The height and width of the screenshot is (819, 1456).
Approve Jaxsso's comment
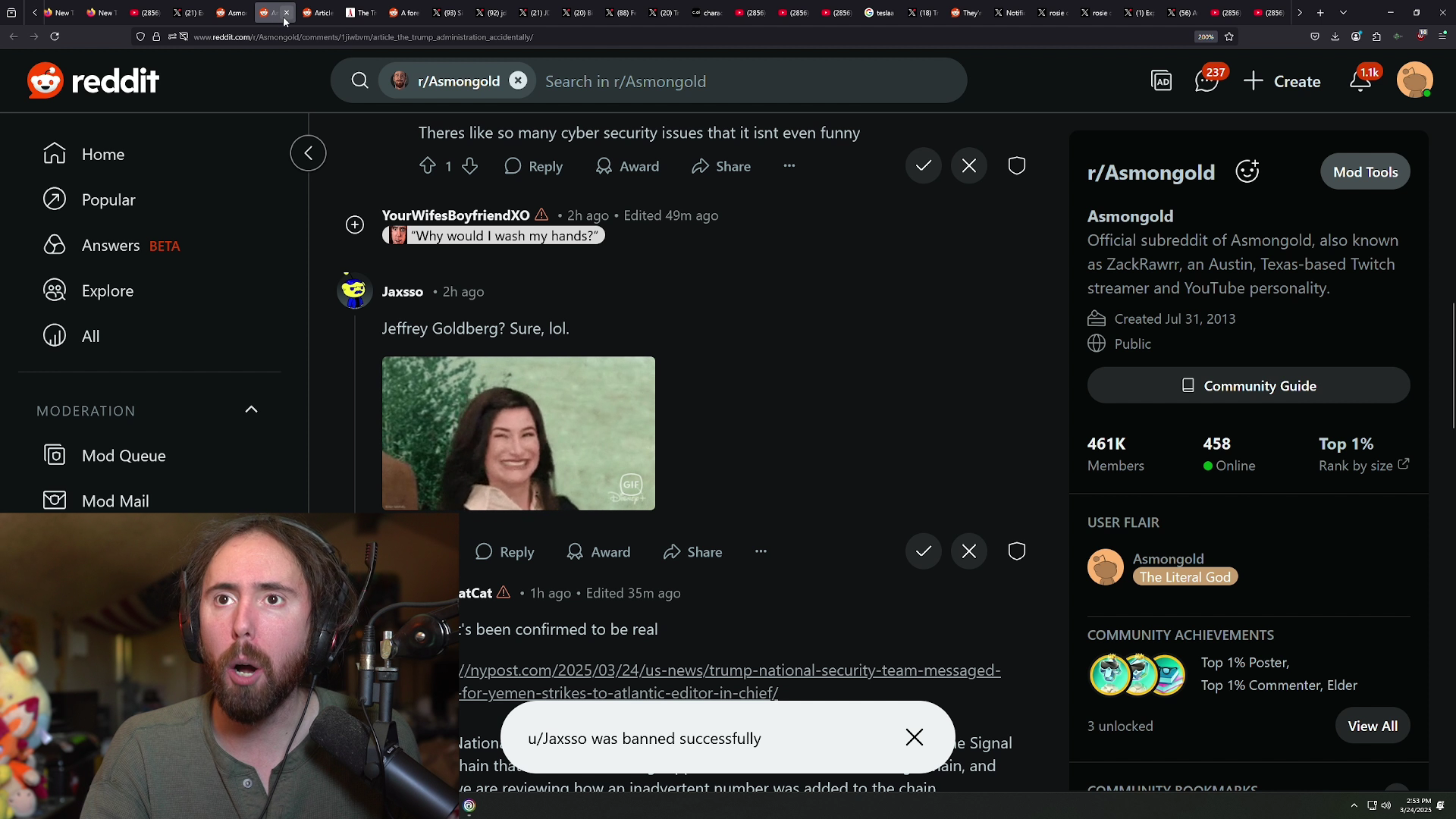923,551
